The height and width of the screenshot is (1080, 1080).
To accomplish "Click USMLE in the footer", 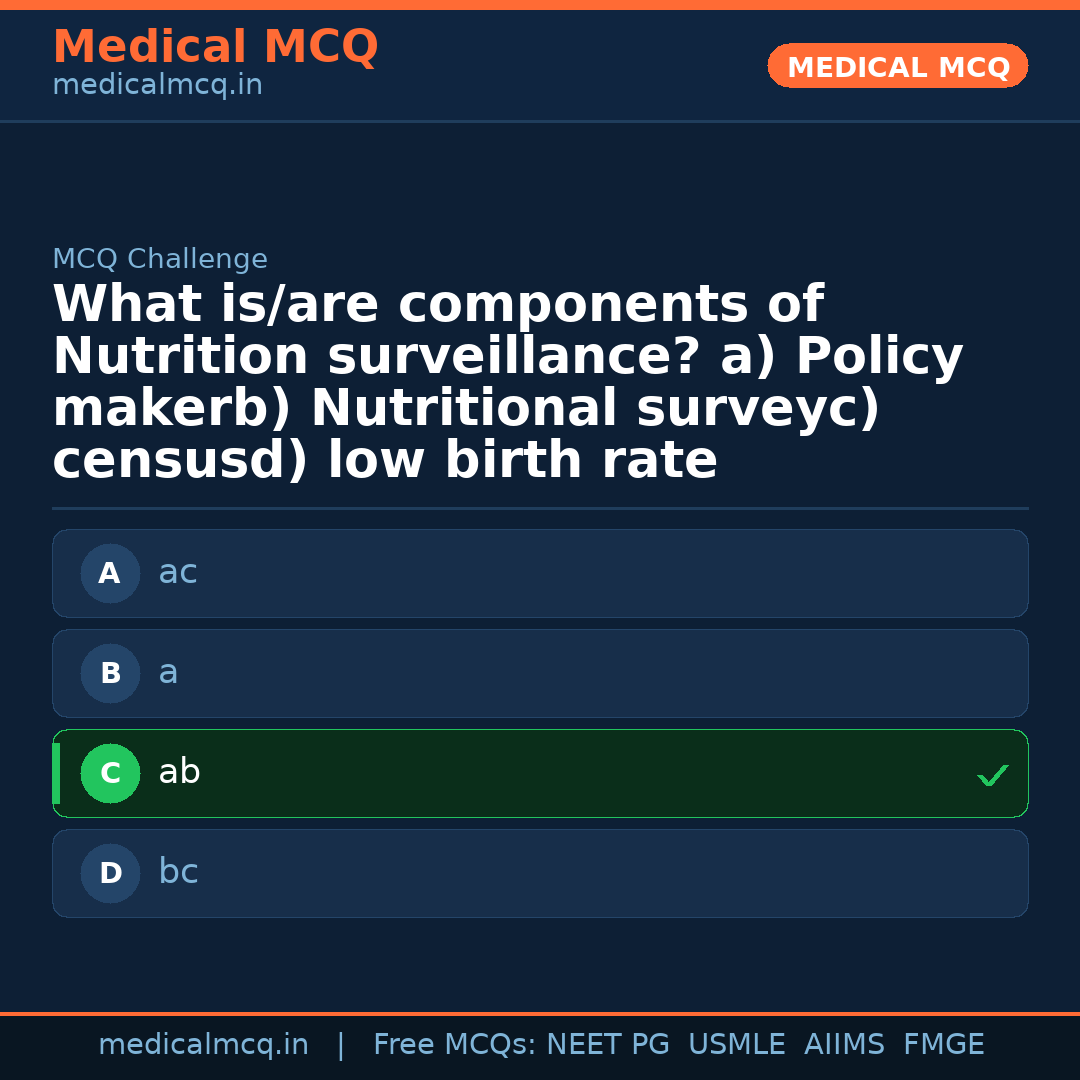I will pos(737,1045).
